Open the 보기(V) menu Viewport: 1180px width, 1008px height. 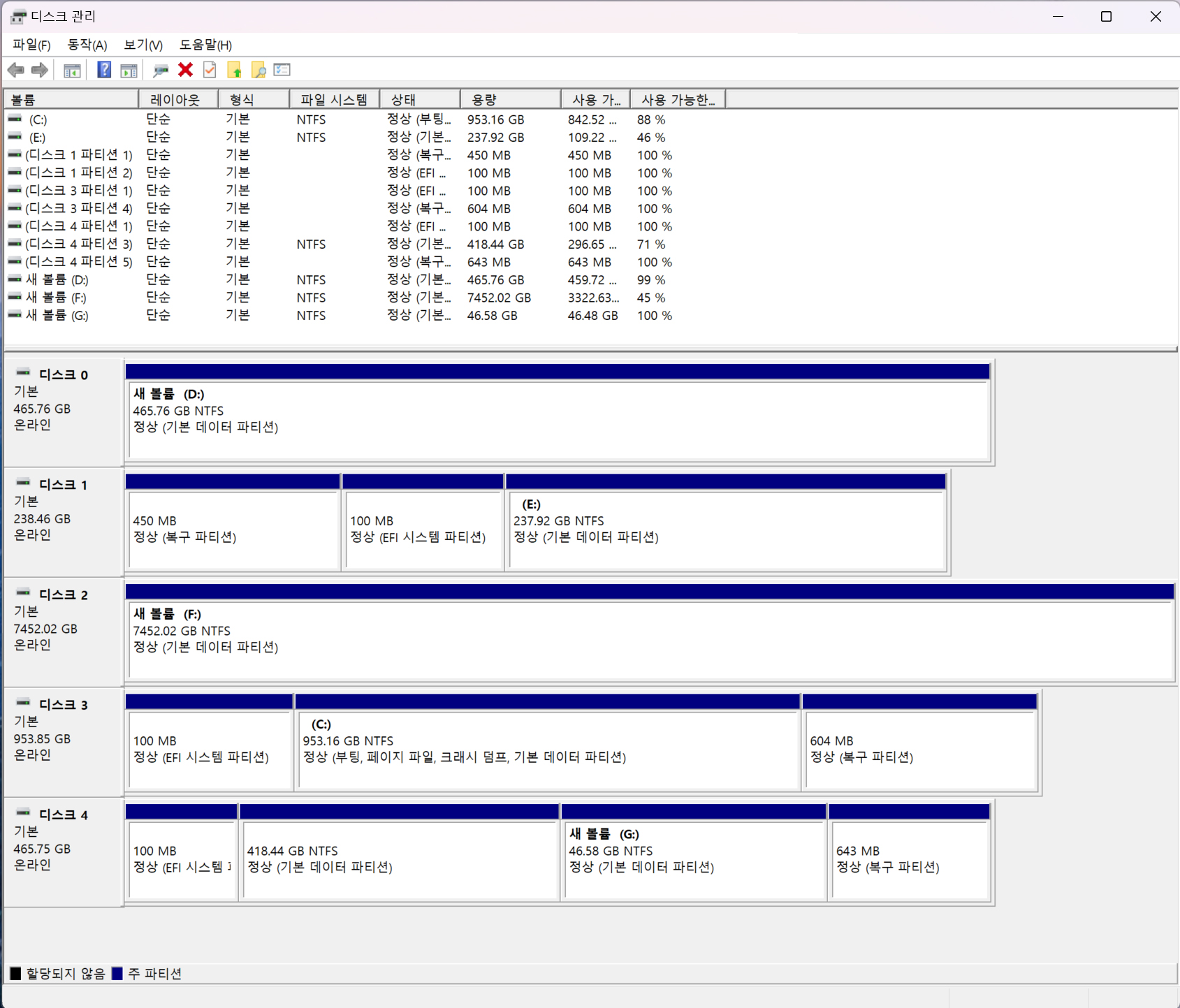(x=143, y=45)
